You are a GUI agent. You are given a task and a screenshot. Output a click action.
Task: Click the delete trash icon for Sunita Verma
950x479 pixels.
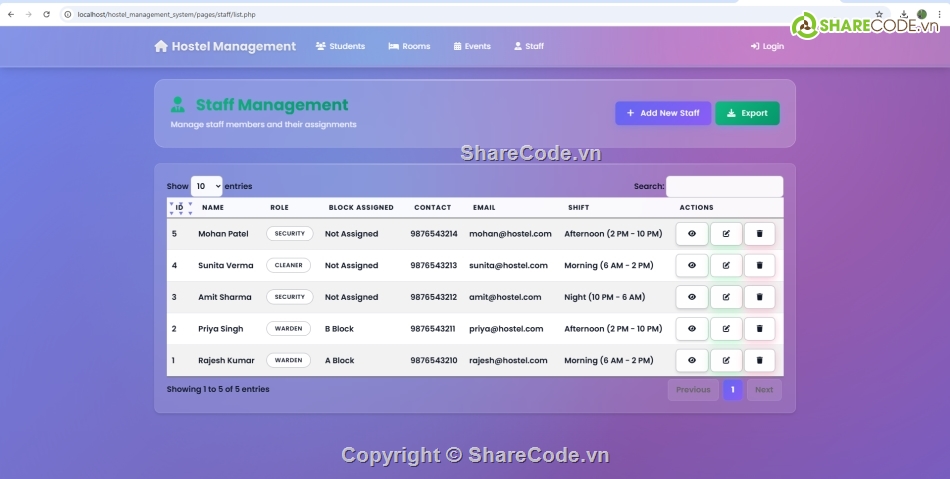pos(759,266)
